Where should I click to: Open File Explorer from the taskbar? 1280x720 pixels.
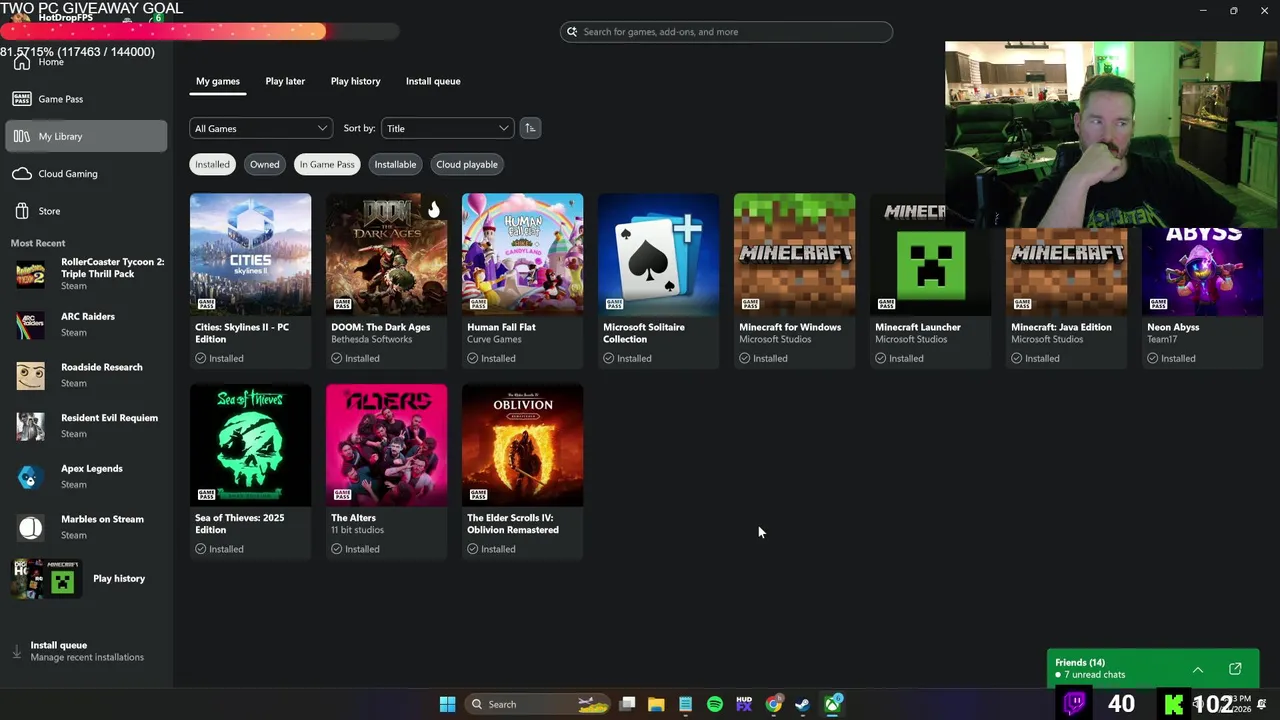tap(656, 704)
